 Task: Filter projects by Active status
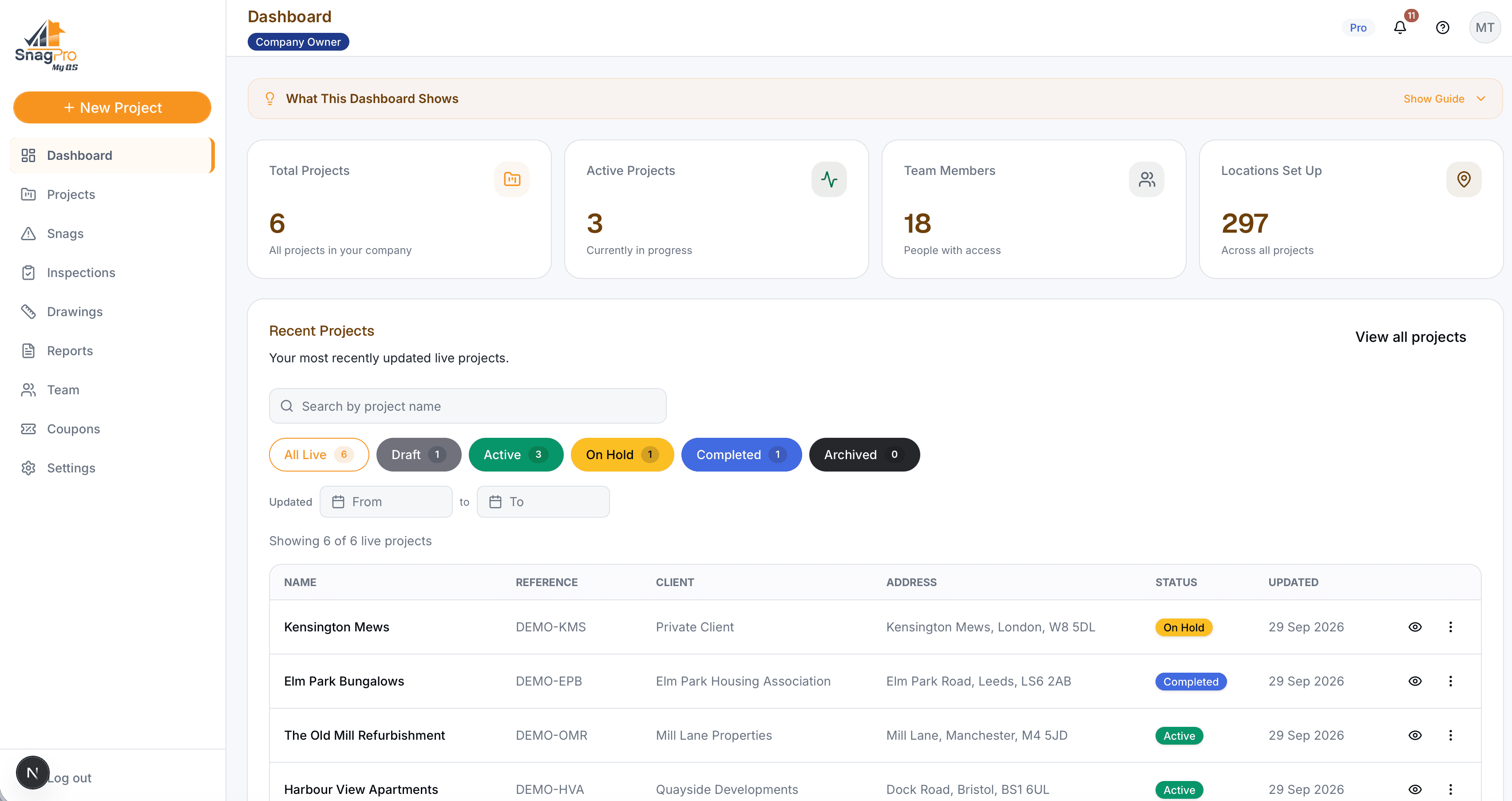point(516,455)
